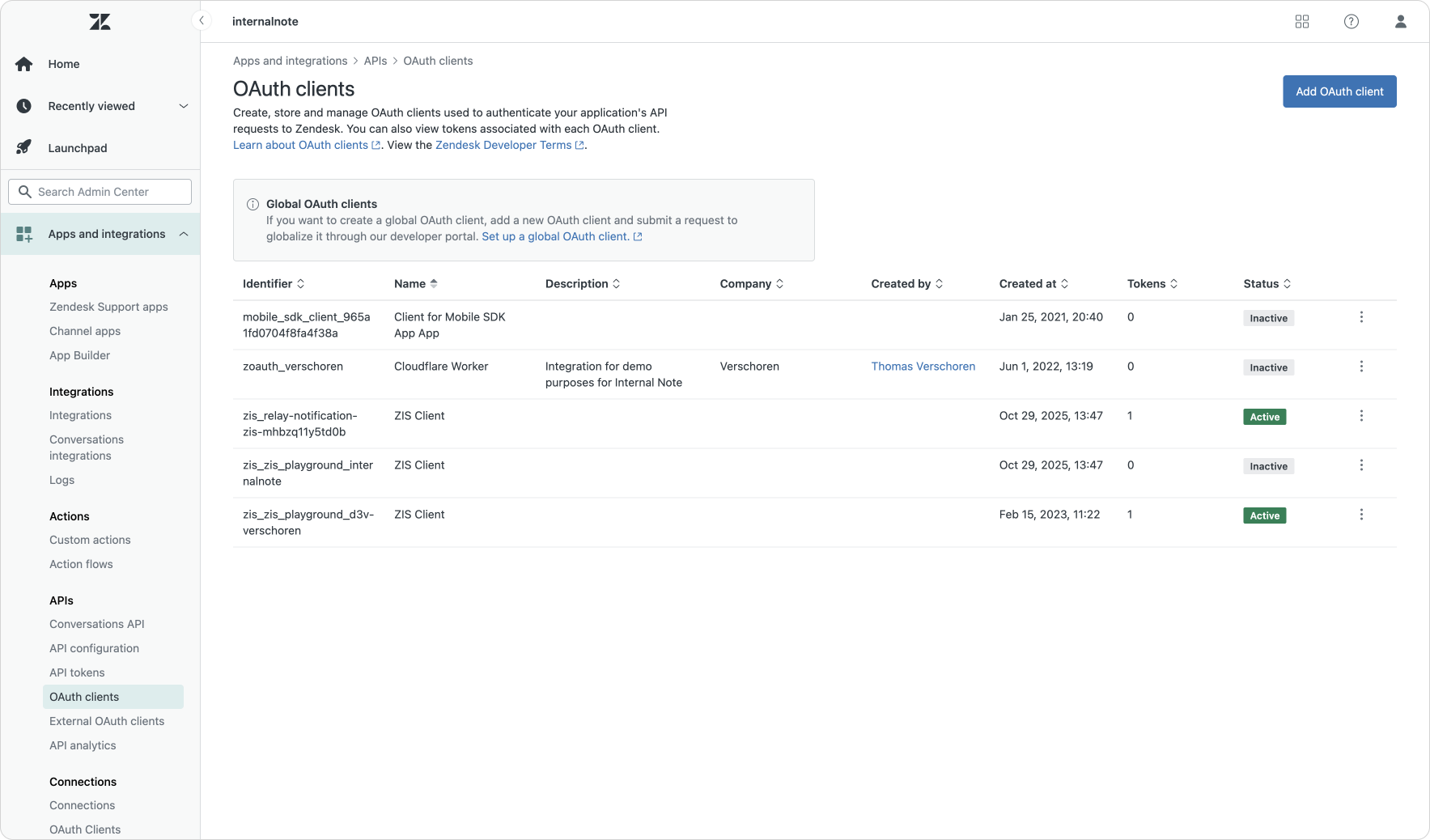Open the help question mark icon
1430x840 pixels.
1351,22
